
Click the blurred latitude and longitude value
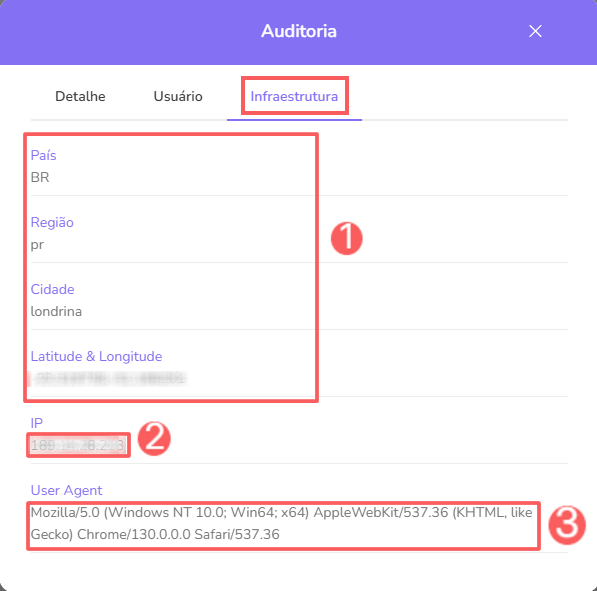click(109, 379)
